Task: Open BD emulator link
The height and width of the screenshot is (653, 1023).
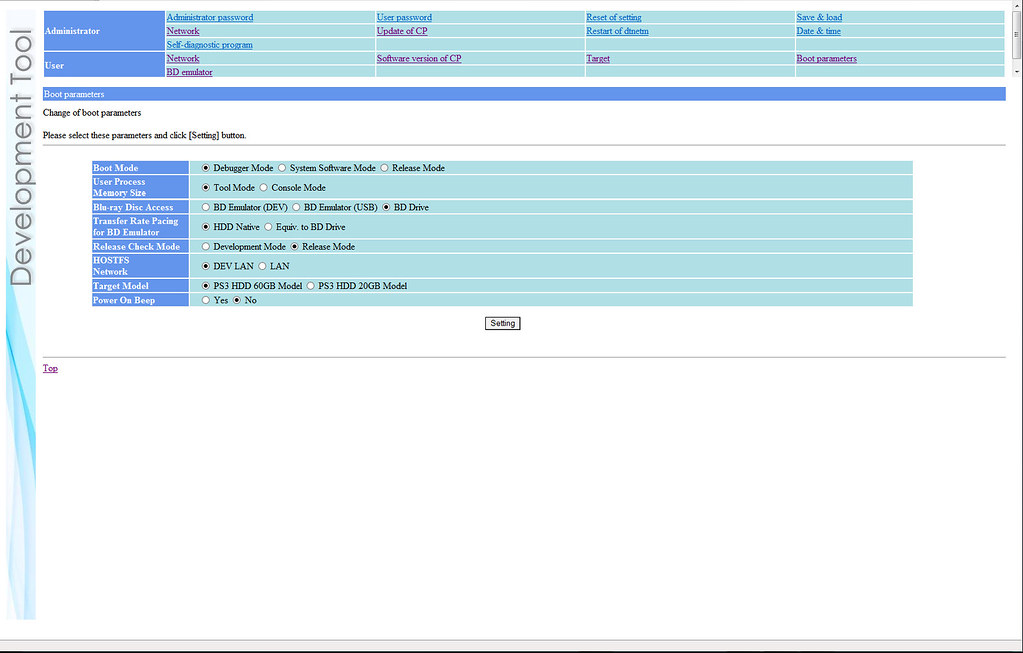Action: tap(189, 72)
